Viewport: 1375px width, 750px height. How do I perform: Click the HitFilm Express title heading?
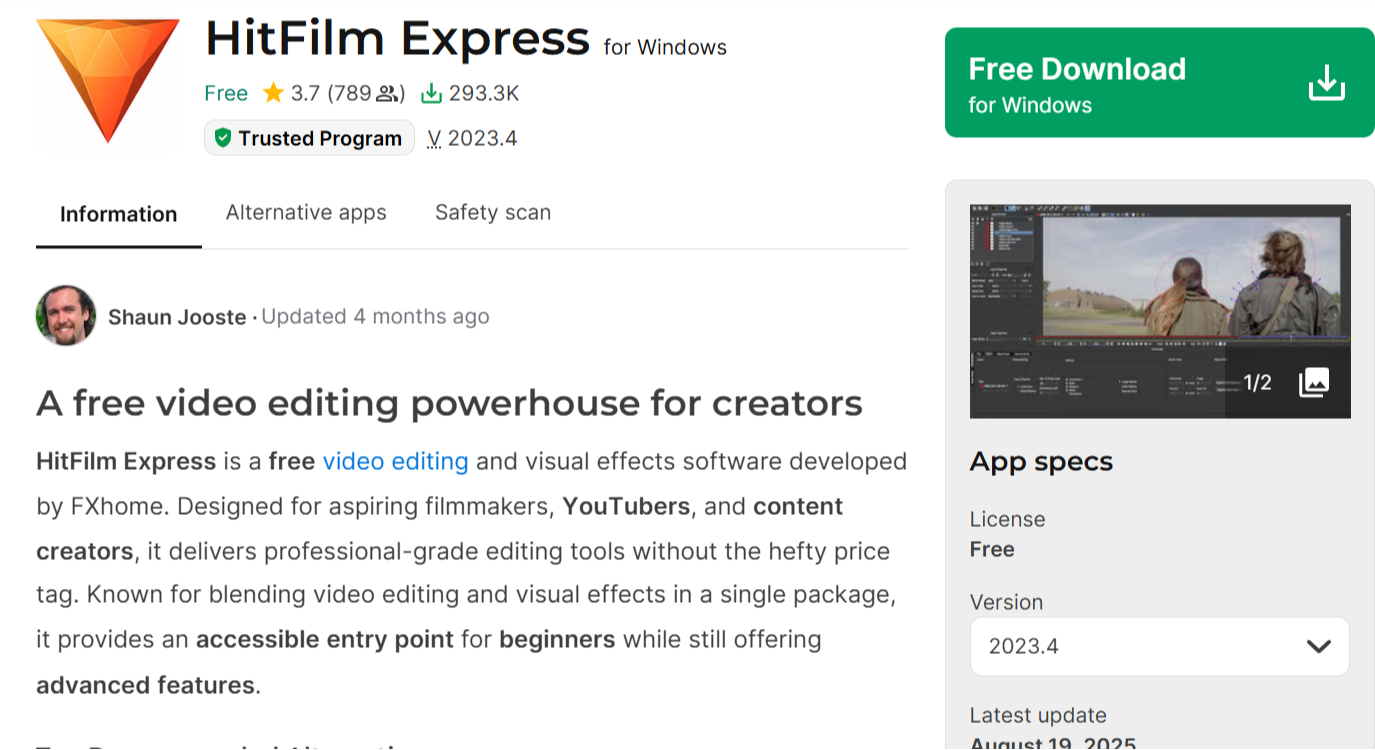pos(397,39)
